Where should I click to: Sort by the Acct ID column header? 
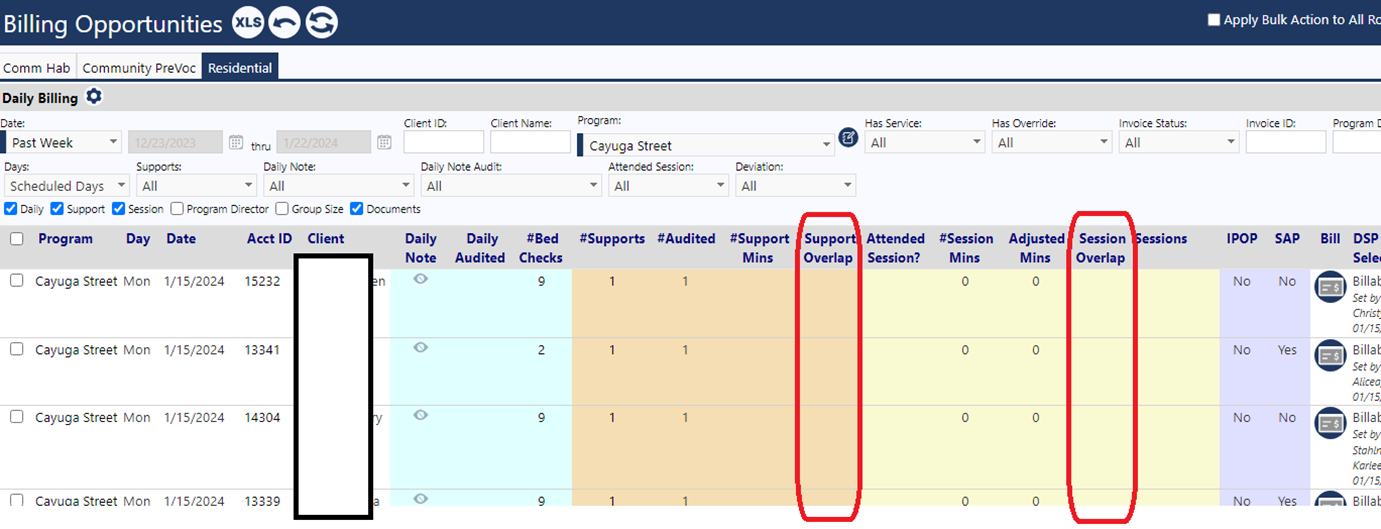click(270, 239)
